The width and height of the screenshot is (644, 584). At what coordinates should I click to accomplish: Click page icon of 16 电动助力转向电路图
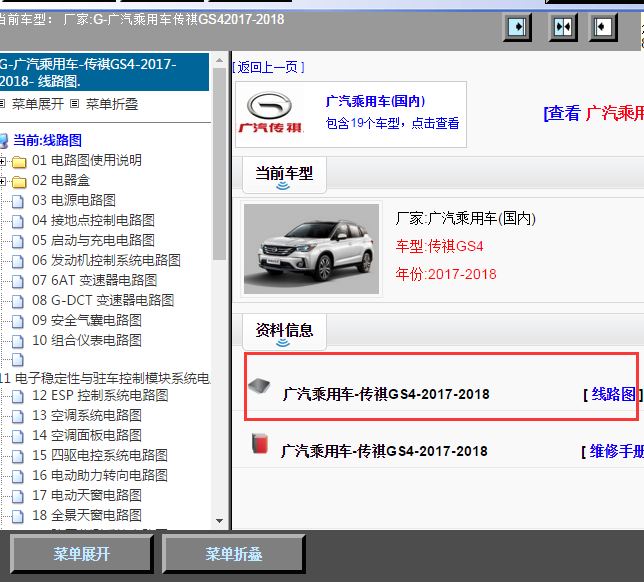pos(17,476)
